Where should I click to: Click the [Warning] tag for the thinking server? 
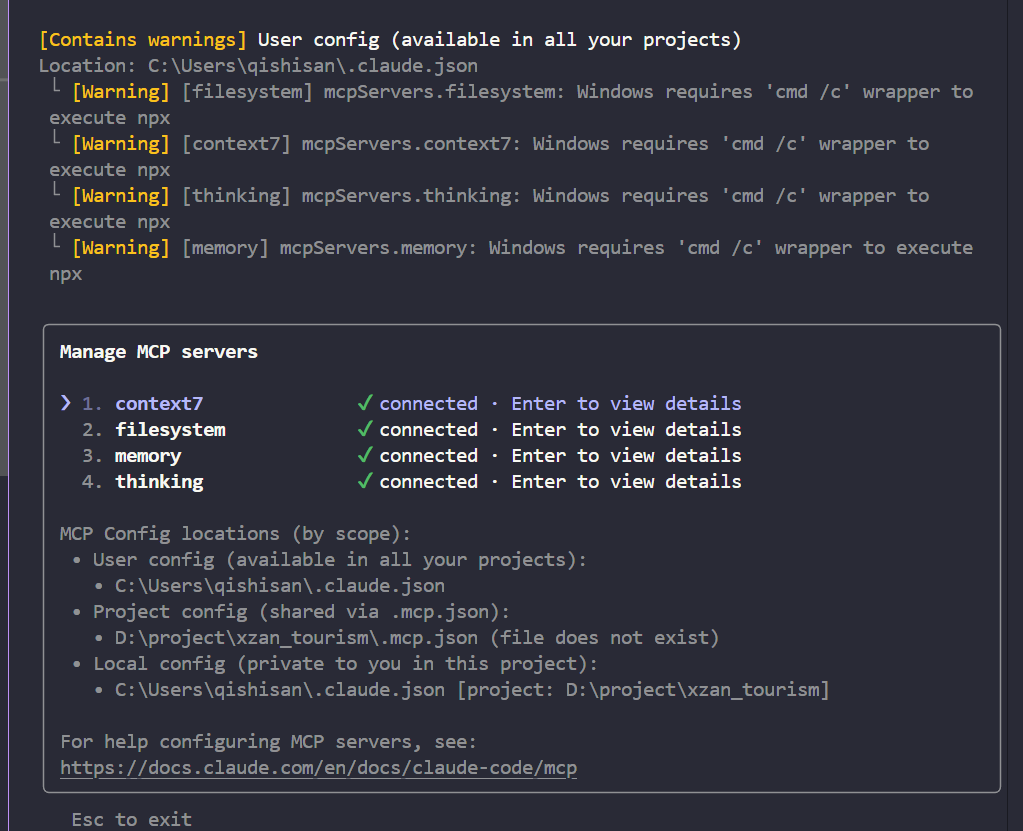tap(121, 196)
